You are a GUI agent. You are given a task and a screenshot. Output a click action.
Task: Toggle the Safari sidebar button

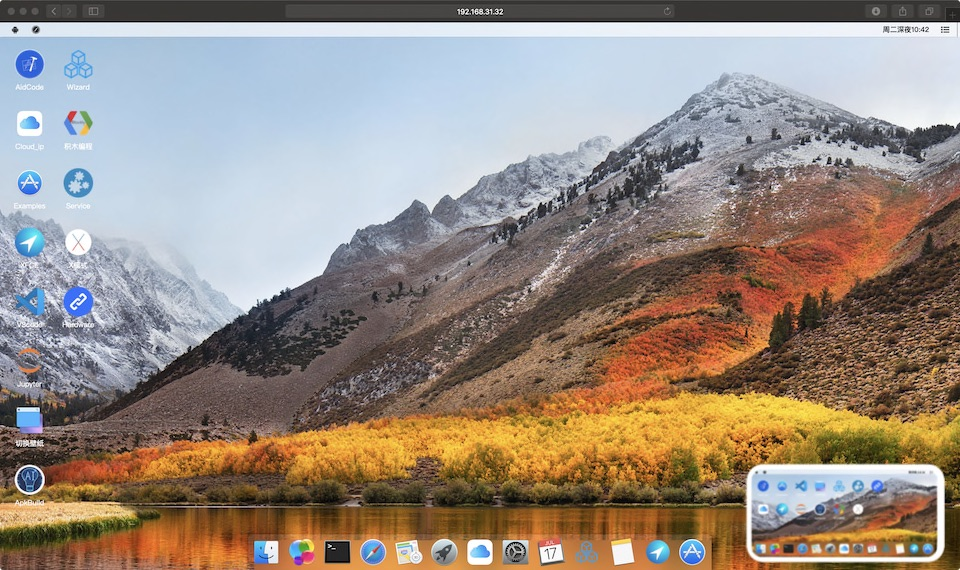click(x=94, y=11)
